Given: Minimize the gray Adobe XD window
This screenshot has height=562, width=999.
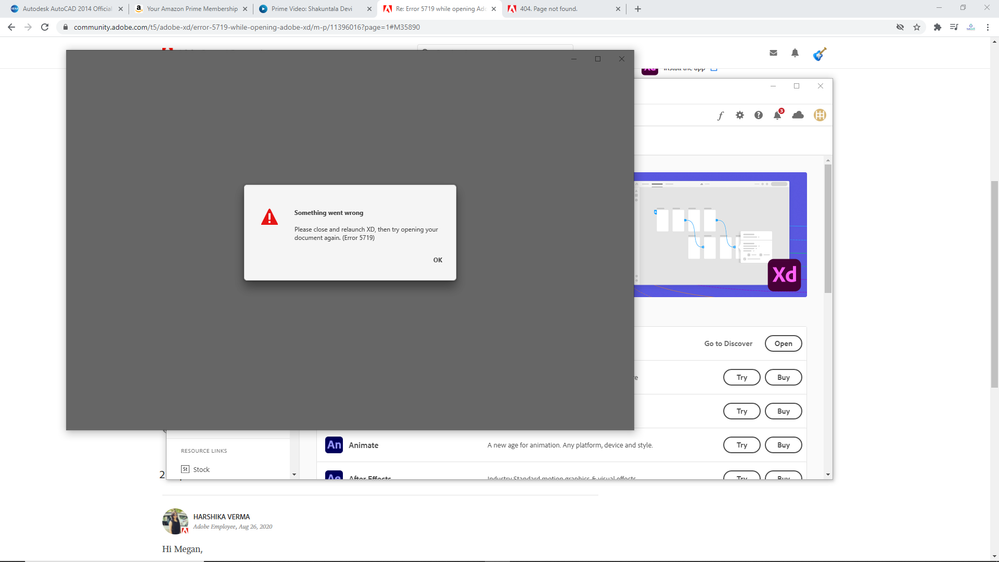Looking at the screenshot, I should (574, 59).
